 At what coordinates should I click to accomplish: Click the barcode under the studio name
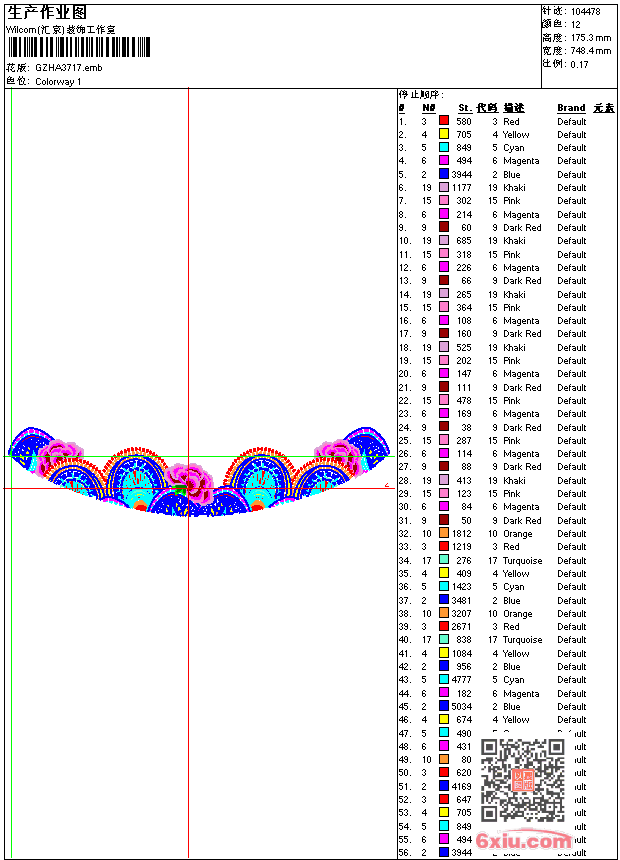pyautogui.click(x=78, y=47)
